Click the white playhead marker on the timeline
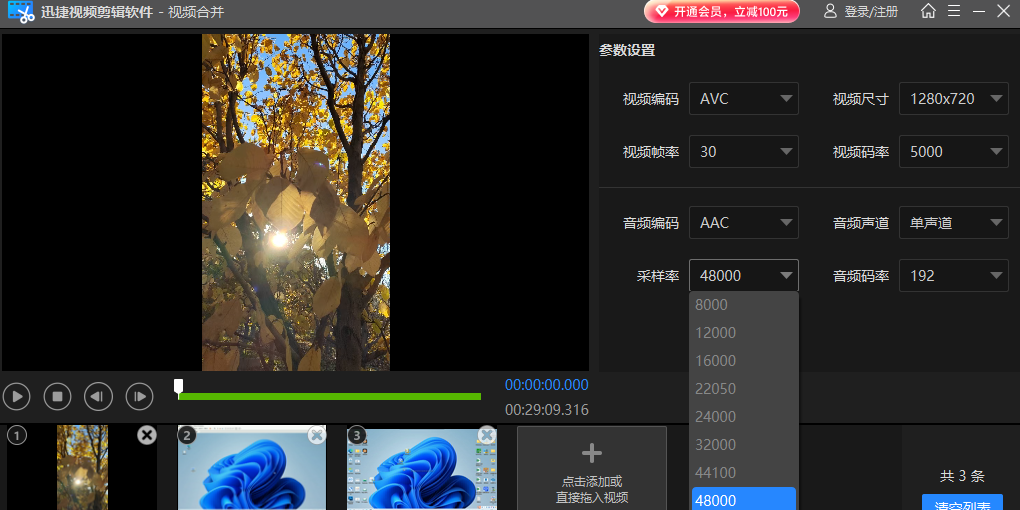Screen dimensions: 1020x510 tap(178, 386)
